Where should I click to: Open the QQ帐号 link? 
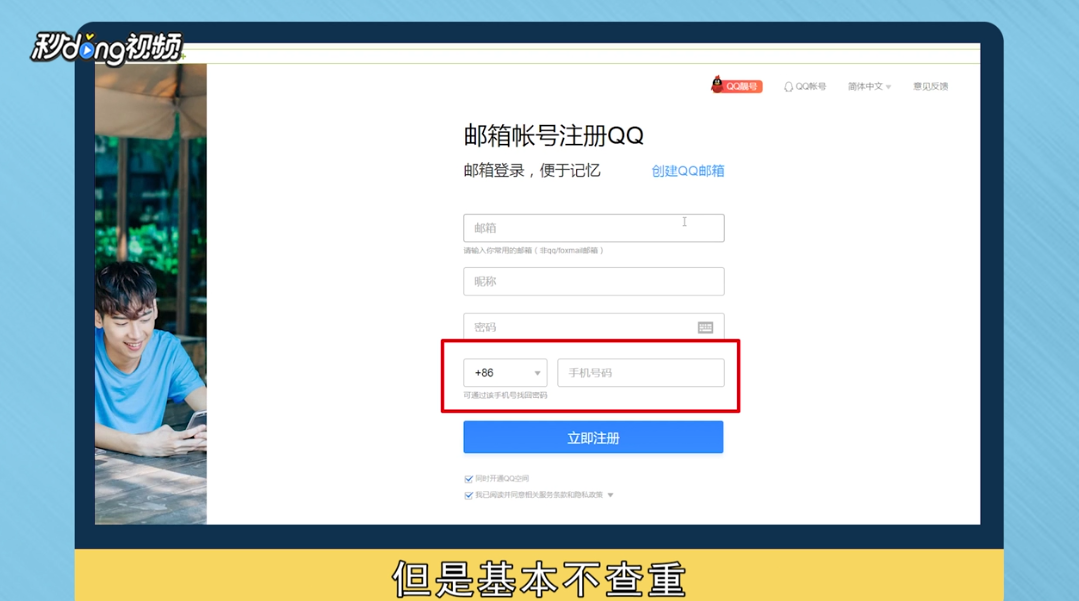pyautogui.click(x=805, y=86)
